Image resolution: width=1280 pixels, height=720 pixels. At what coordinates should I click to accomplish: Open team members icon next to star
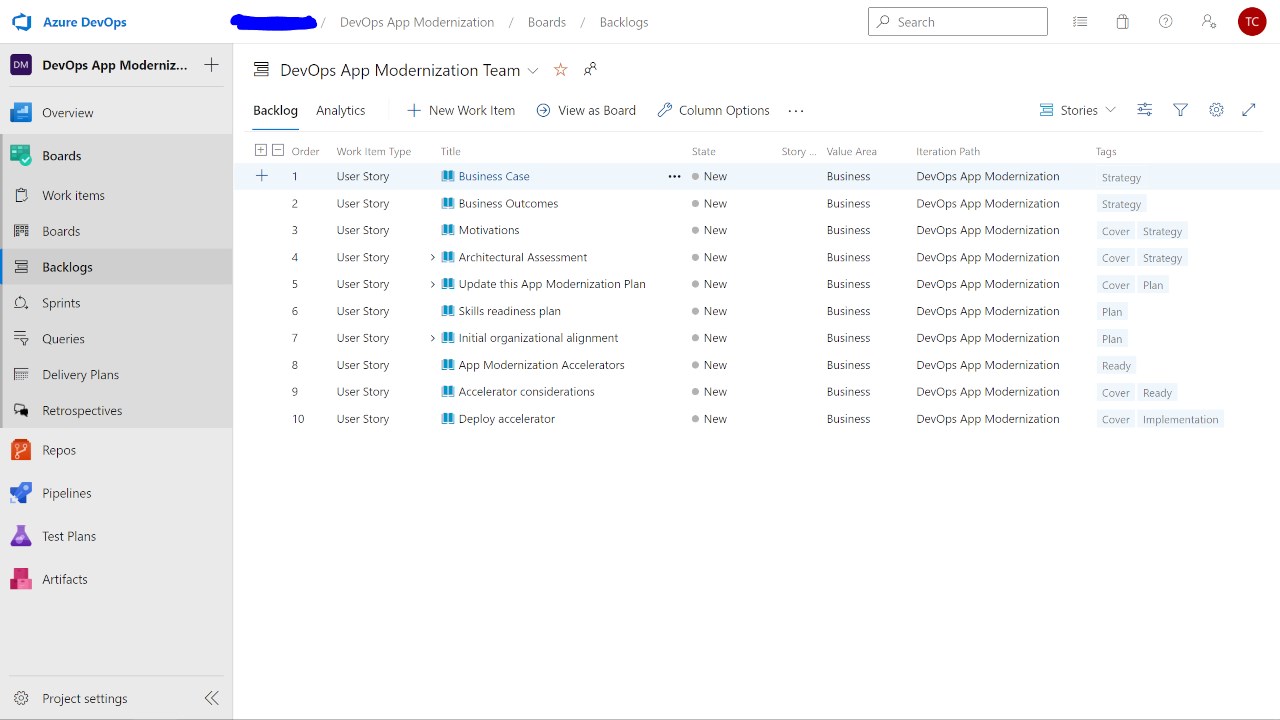click(x=591, y=69)
